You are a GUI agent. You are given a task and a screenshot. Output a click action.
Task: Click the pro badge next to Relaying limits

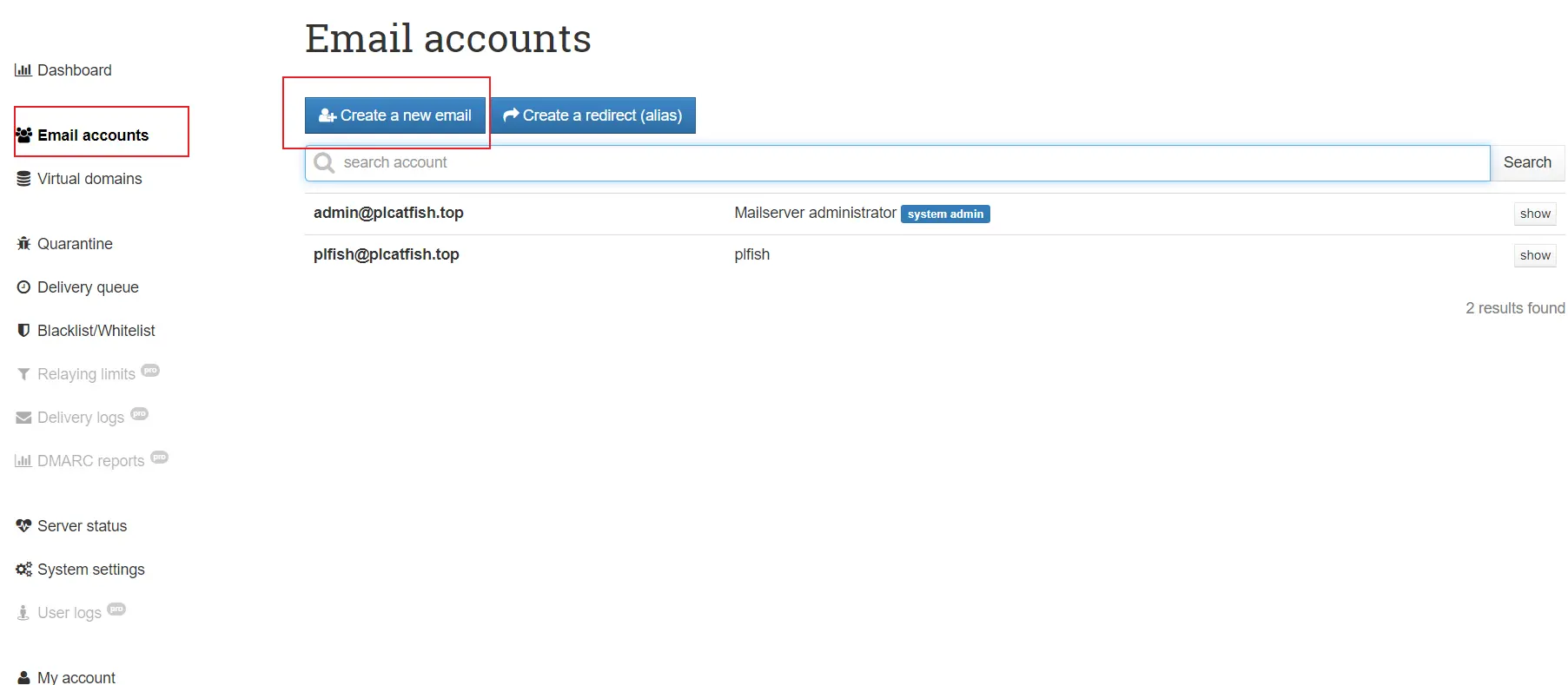[x=150, y=371]
